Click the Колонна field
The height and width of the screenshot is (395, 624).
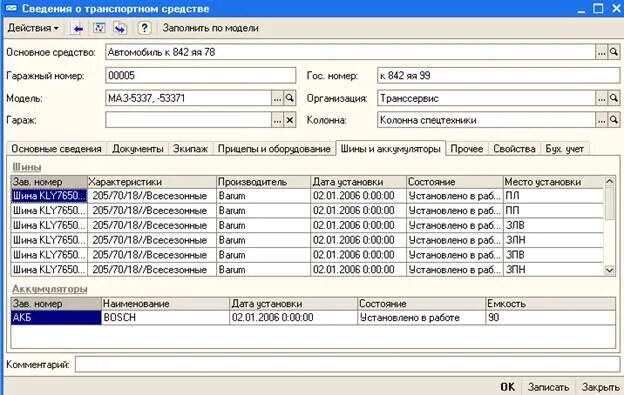pos(486,120)
